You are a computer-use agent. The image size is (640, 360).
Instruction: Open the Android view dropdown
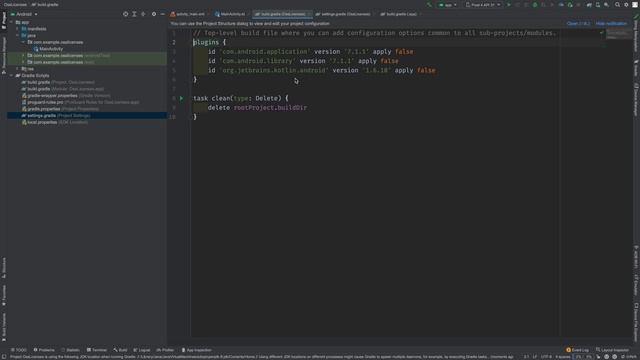pyautogui.click(x=24, y=14)
